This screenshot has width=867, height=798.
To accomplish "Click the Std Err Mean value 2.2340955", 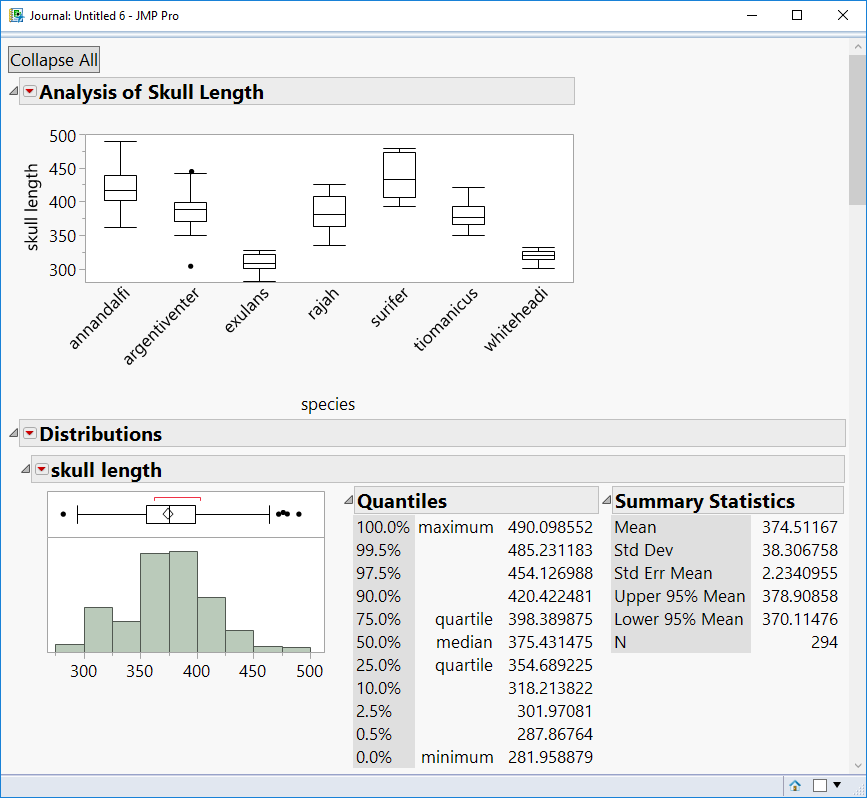I will [800, 573].
